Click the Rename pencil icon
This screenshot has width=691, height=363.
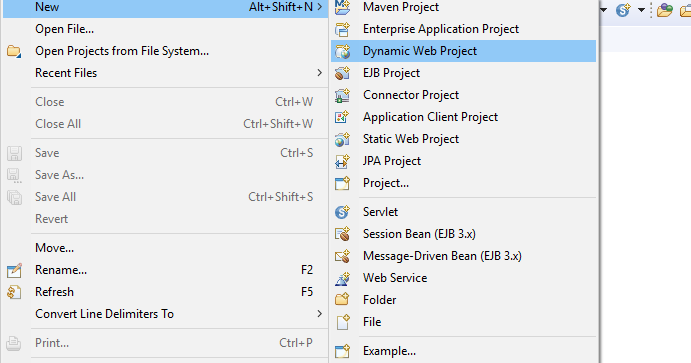tap(14, 270)
